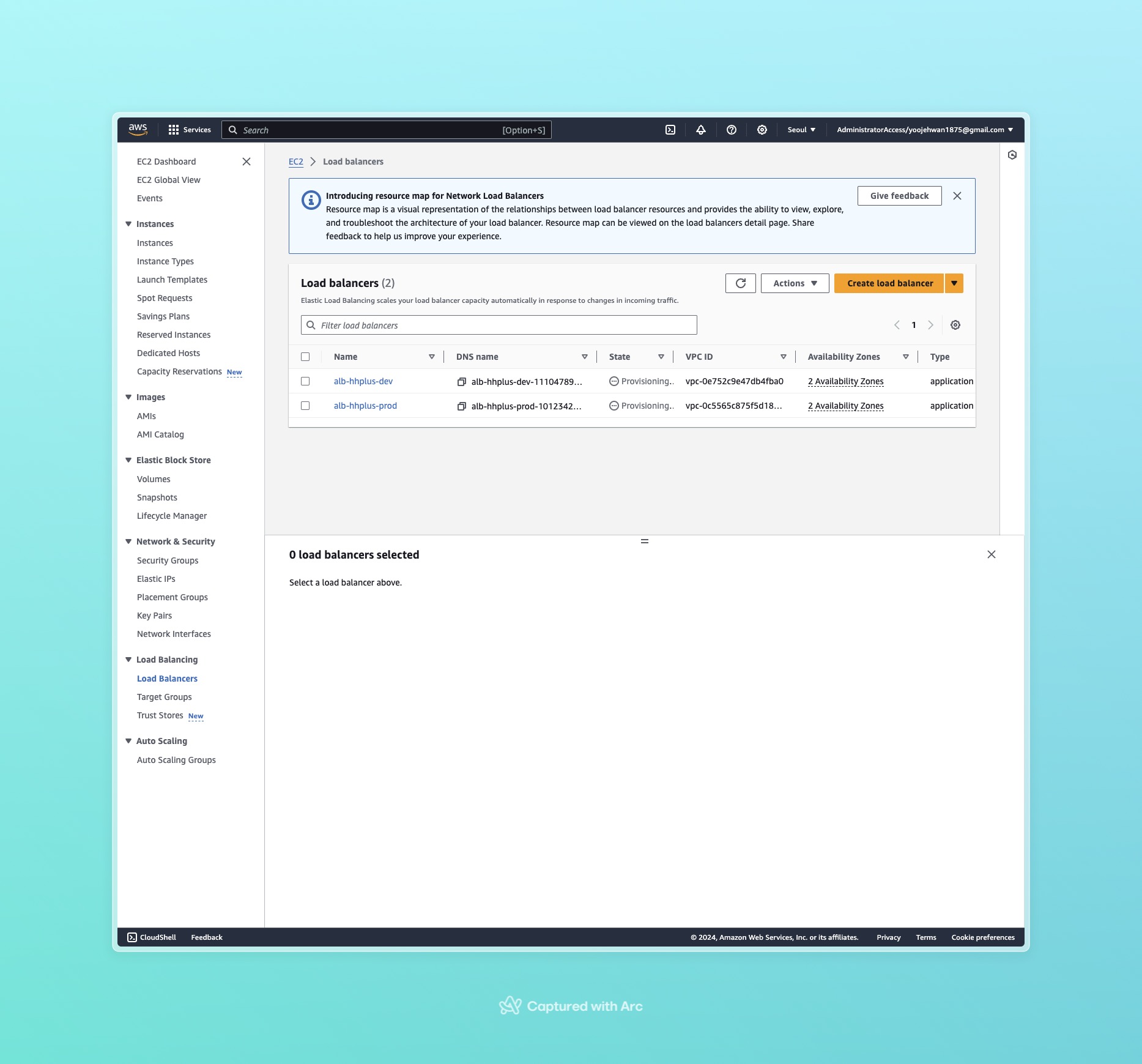1142x1064 pixels.
Task: Open the Create load balancer dropdown arrow
Action: tap(954, 283)
